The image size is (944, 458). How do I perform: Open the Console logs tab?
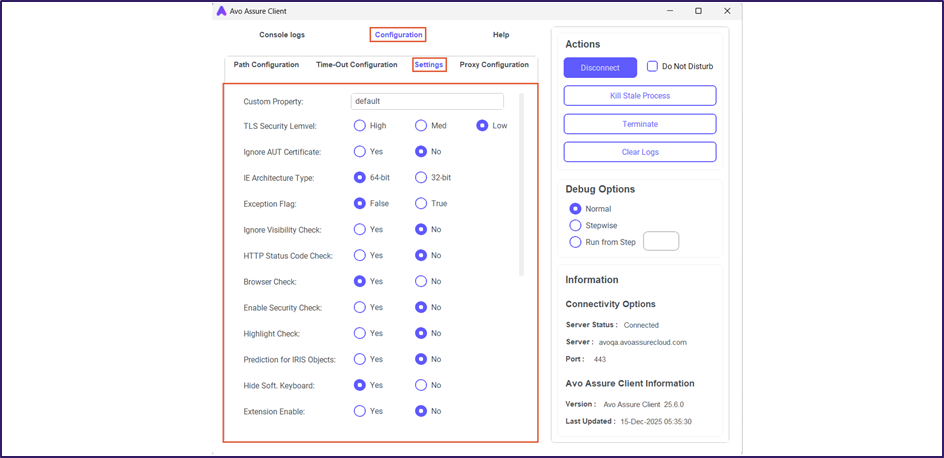(x=282, y=35)
